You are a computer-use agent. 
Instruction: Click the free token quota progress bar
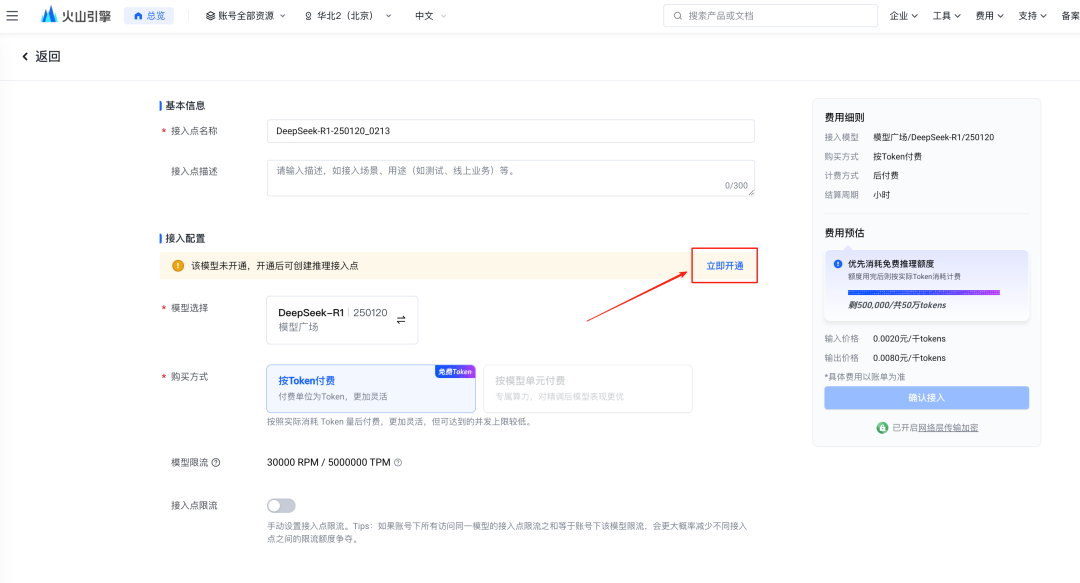(924, 292)
